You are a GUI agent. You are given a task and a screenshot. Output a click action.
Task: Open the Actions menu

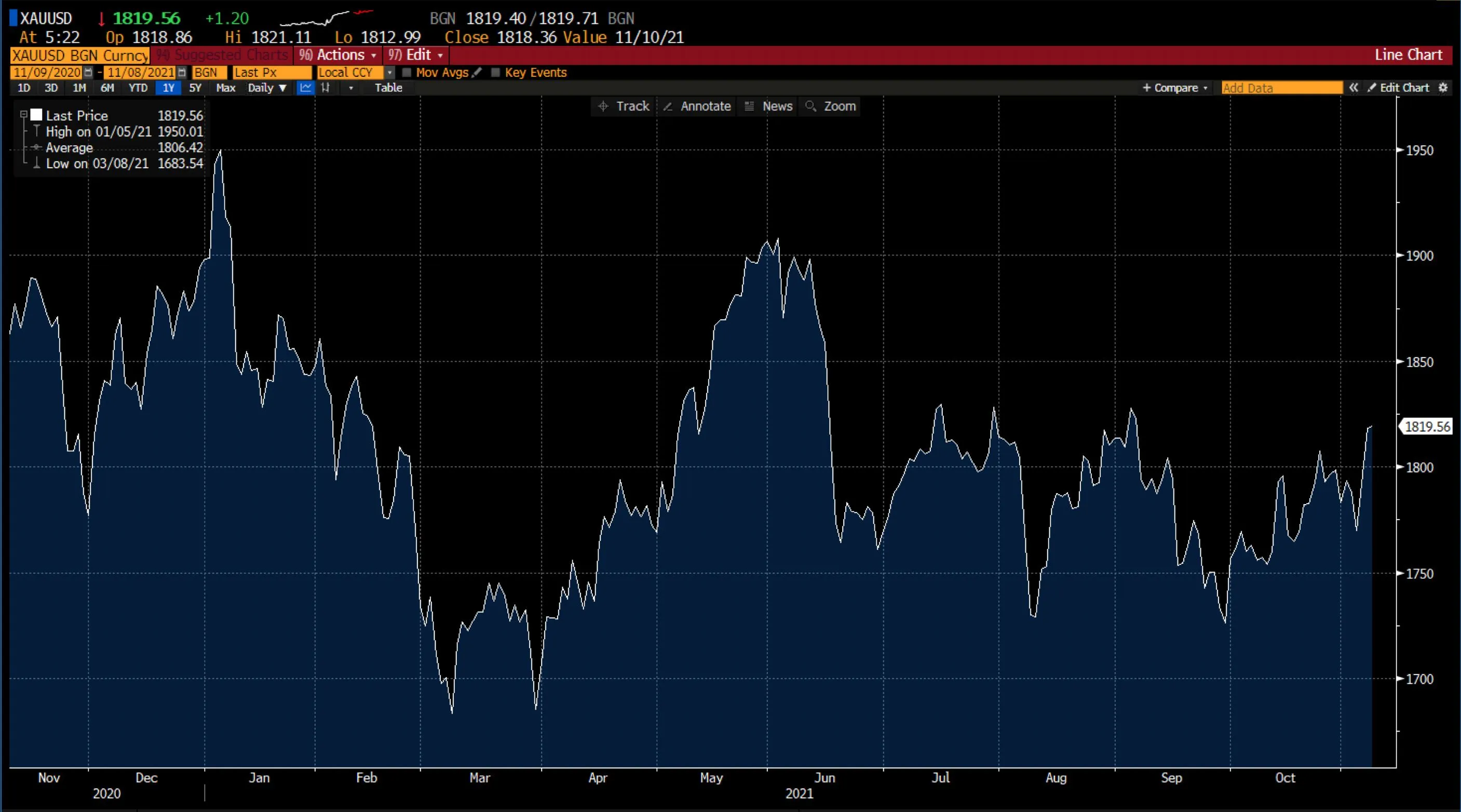pos(337,55)
